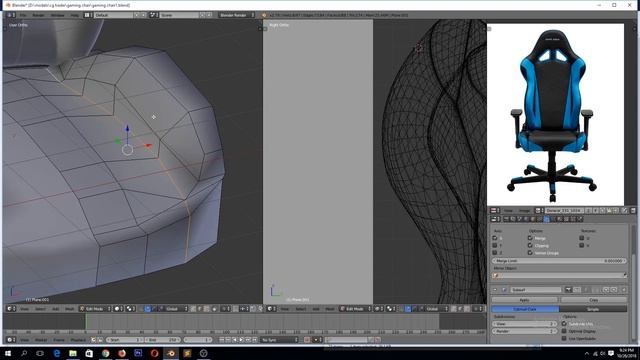Viewport: 640px width, 360px height.
Task: Click the screen layout browse icon
Action: pos(88,15)
